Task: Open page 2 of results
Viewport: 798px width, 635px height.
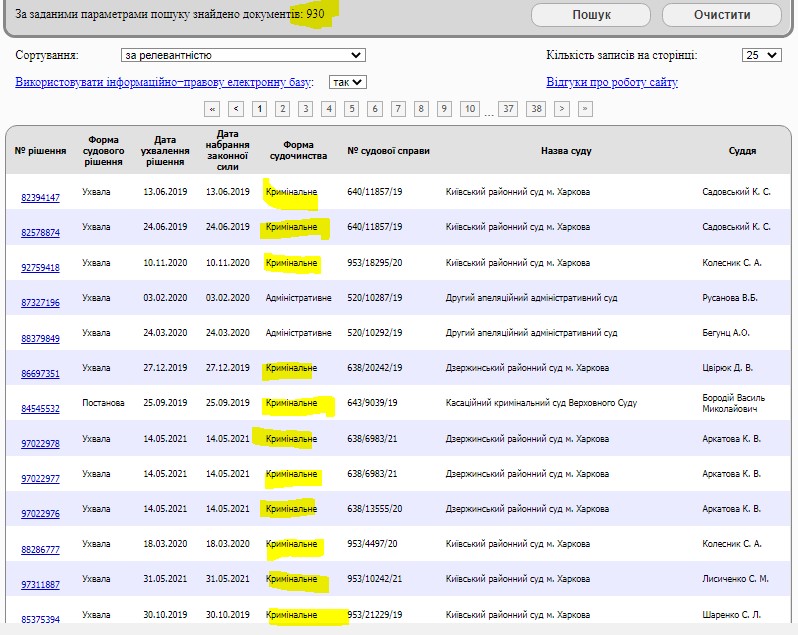Action: click(x=283, y=108)
